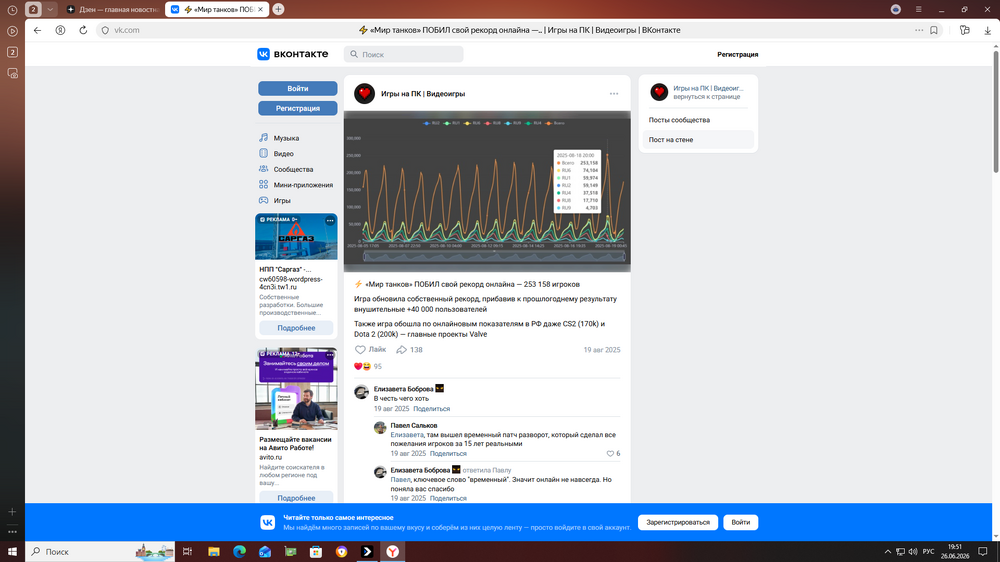The width and height of the screenshot is (1000, 562).
Task: Select Пост на стене in the right panel
Action: point(698,140)
